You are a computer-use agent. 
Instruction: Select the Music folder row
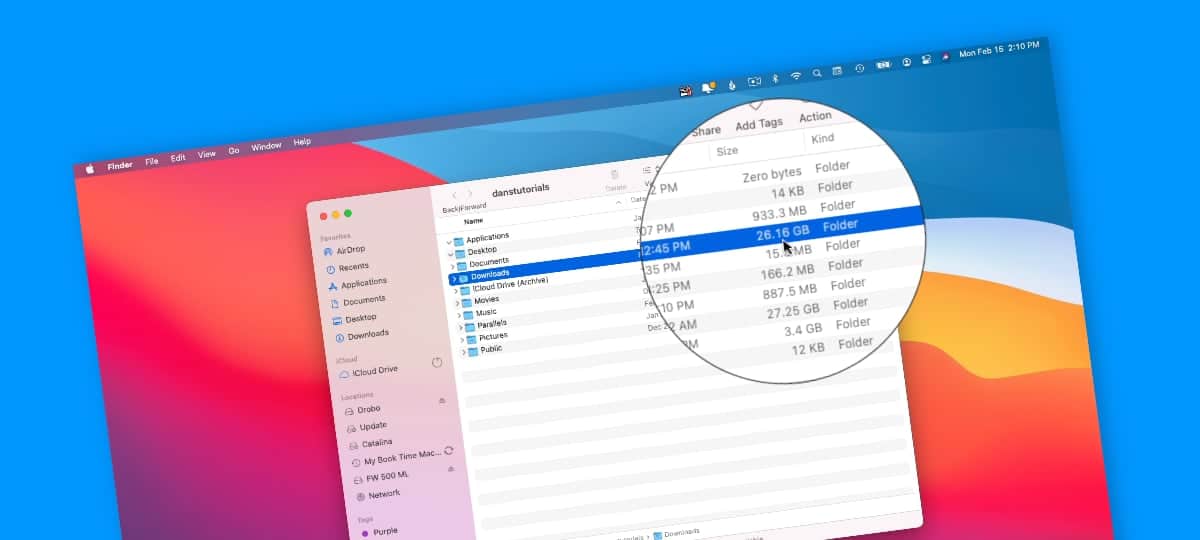click(x=486, y=312)
